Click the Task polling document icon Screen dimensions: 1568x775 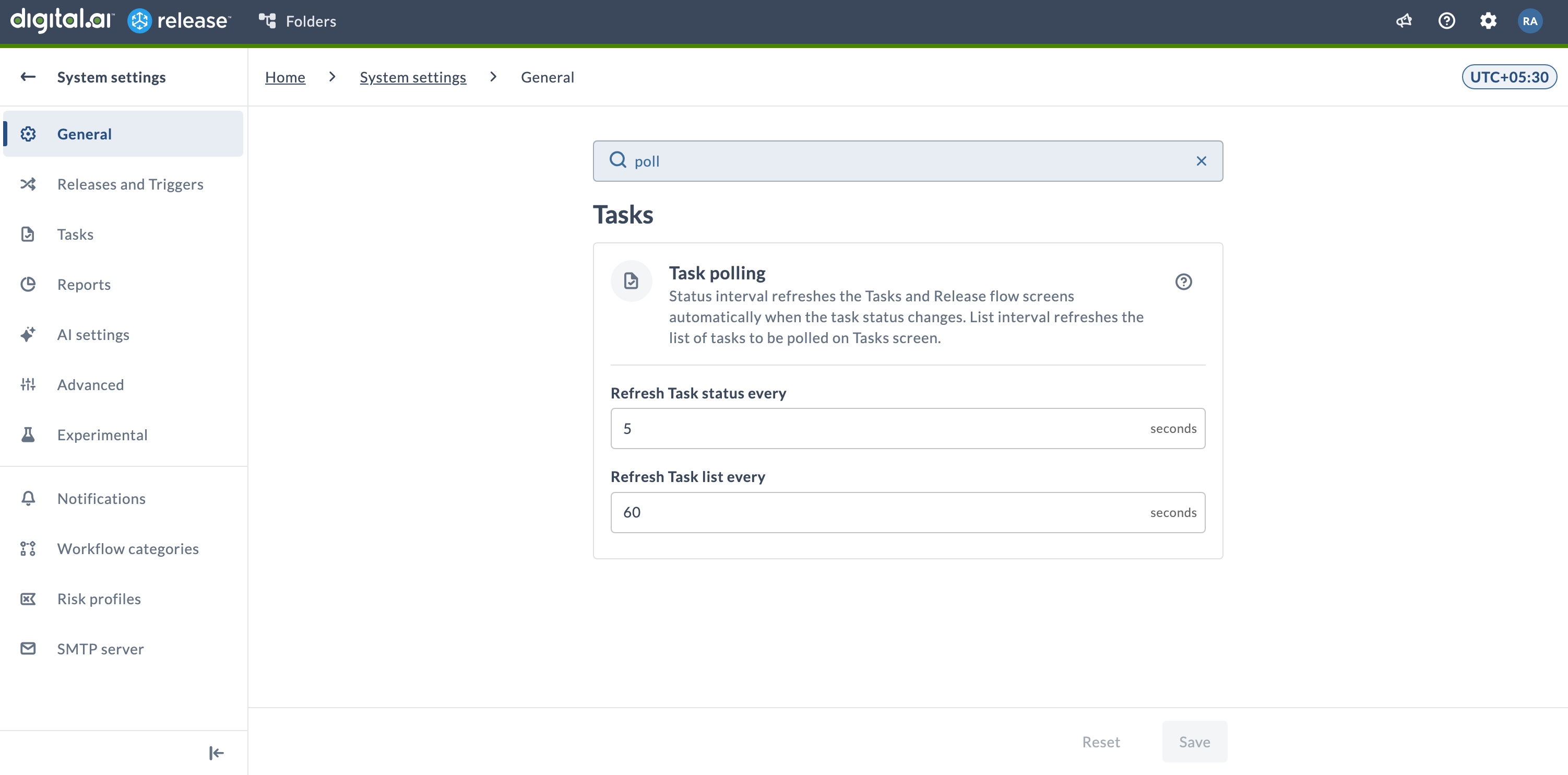point(631,280)
